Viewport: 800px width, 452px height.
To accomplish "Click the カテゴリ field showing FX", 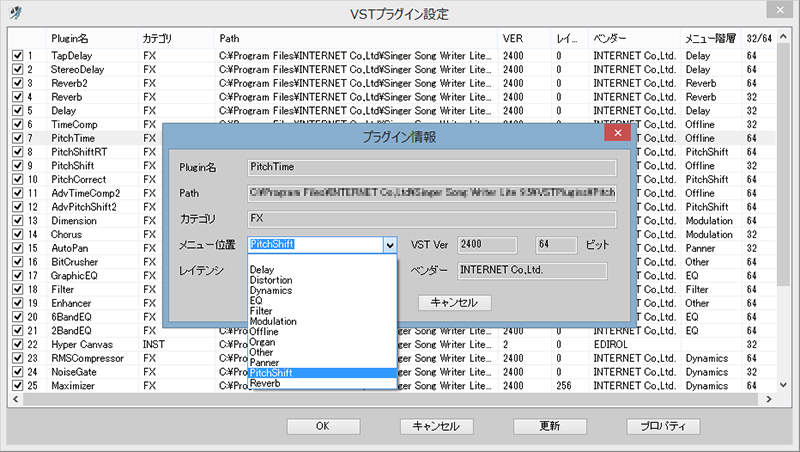I will (x=432, y=219).
